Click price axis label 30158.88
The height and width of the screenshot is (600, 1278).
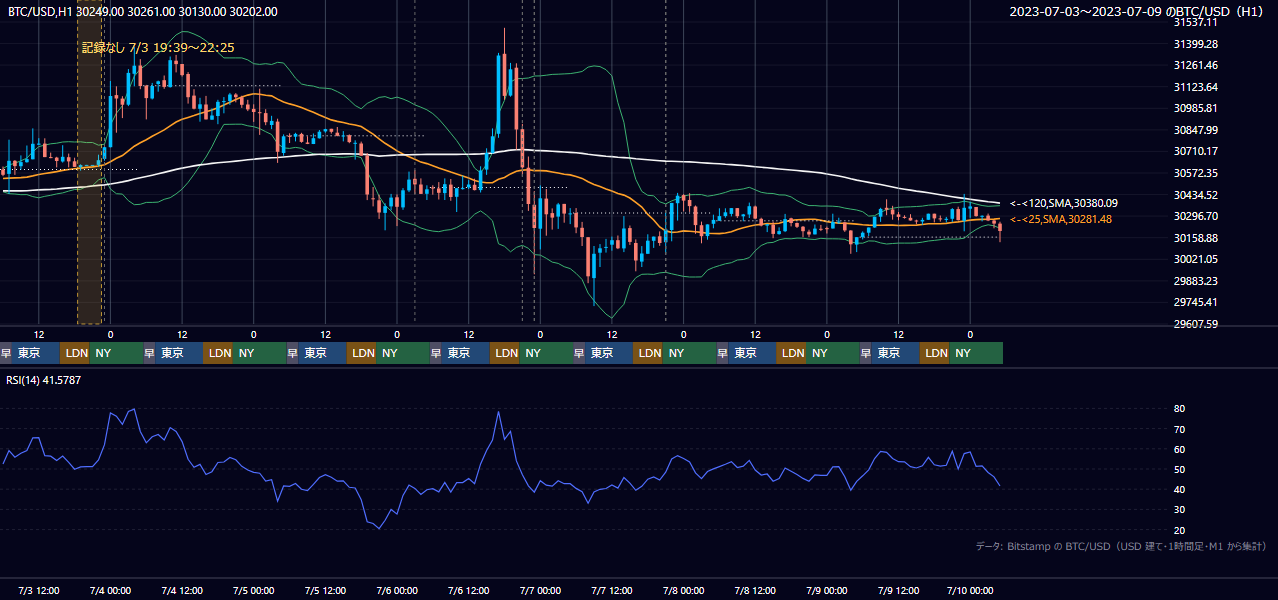click(x=1195, y=238)
